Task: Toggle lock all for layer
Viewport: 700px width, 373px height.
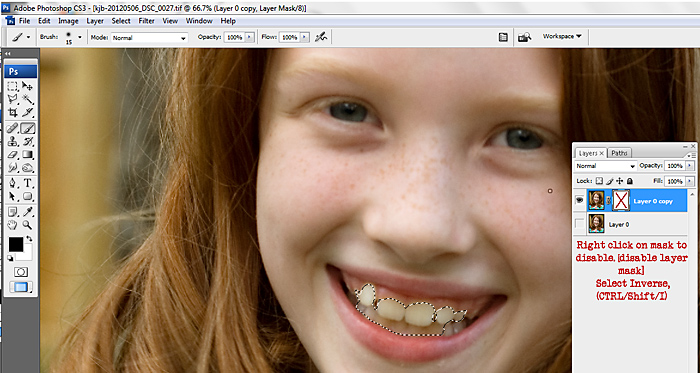Action: (629, 181)
